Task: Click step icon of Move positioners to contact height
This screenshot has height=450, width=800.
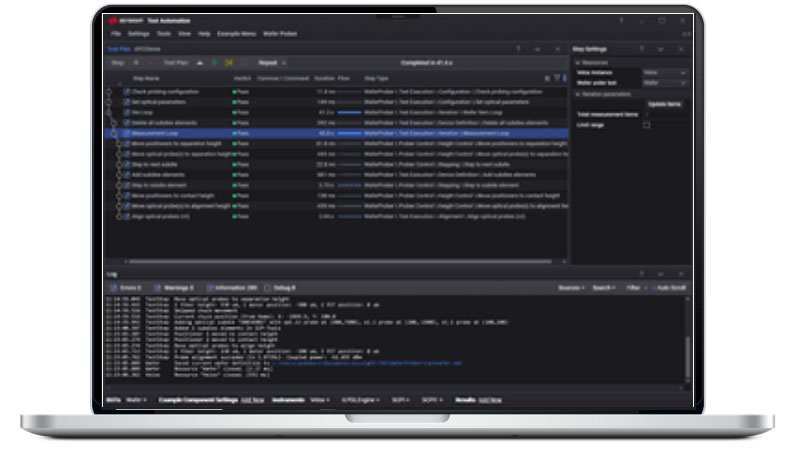Action: point(128,195)
